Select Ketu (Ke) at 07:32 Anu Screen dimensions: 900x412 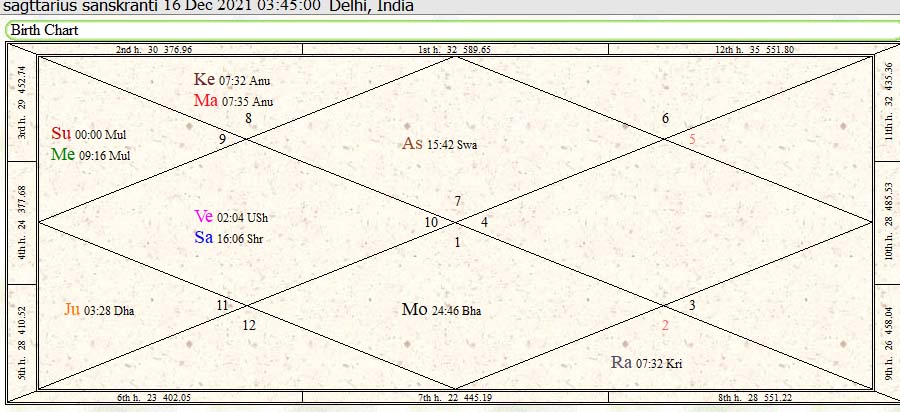tap(232, 80)
